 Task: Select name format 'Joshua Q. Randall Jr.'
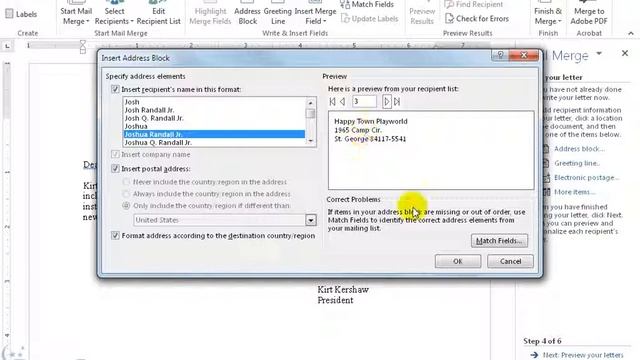(x=214, y=142)
